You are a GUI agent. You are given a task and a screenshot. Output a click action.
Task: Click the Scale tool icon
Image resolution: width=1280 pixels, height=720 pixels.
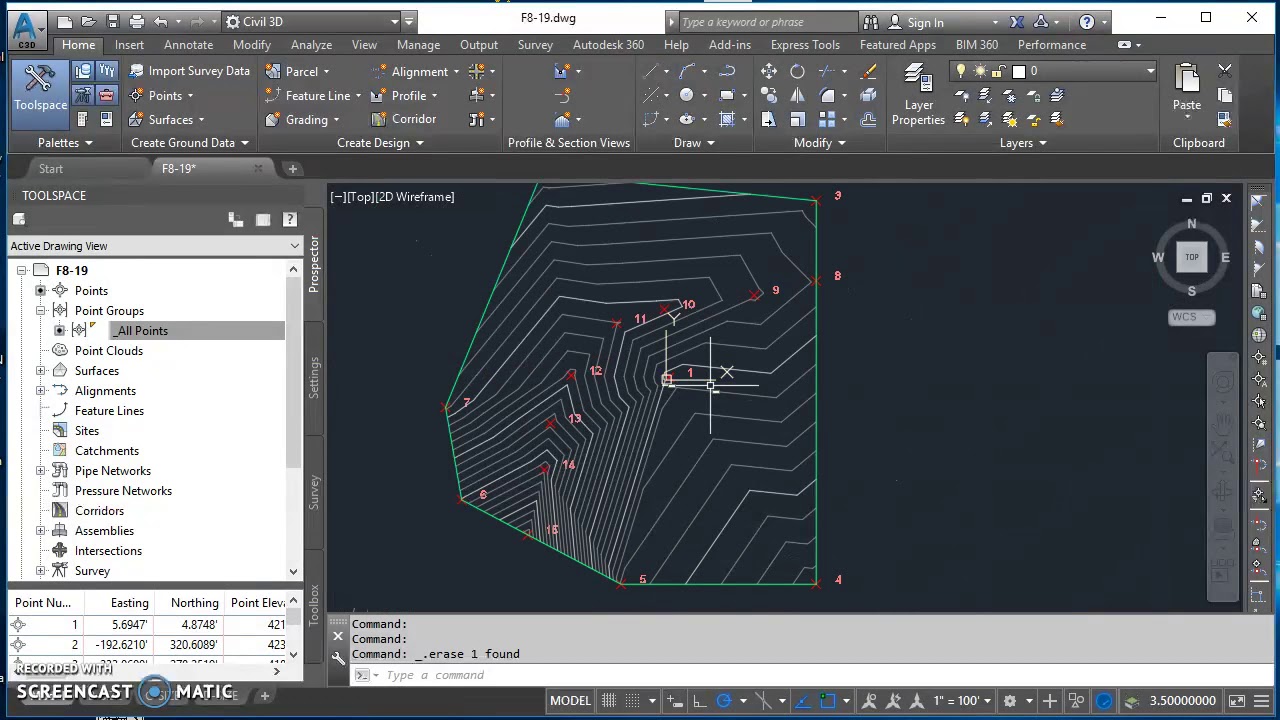(797, 119)
